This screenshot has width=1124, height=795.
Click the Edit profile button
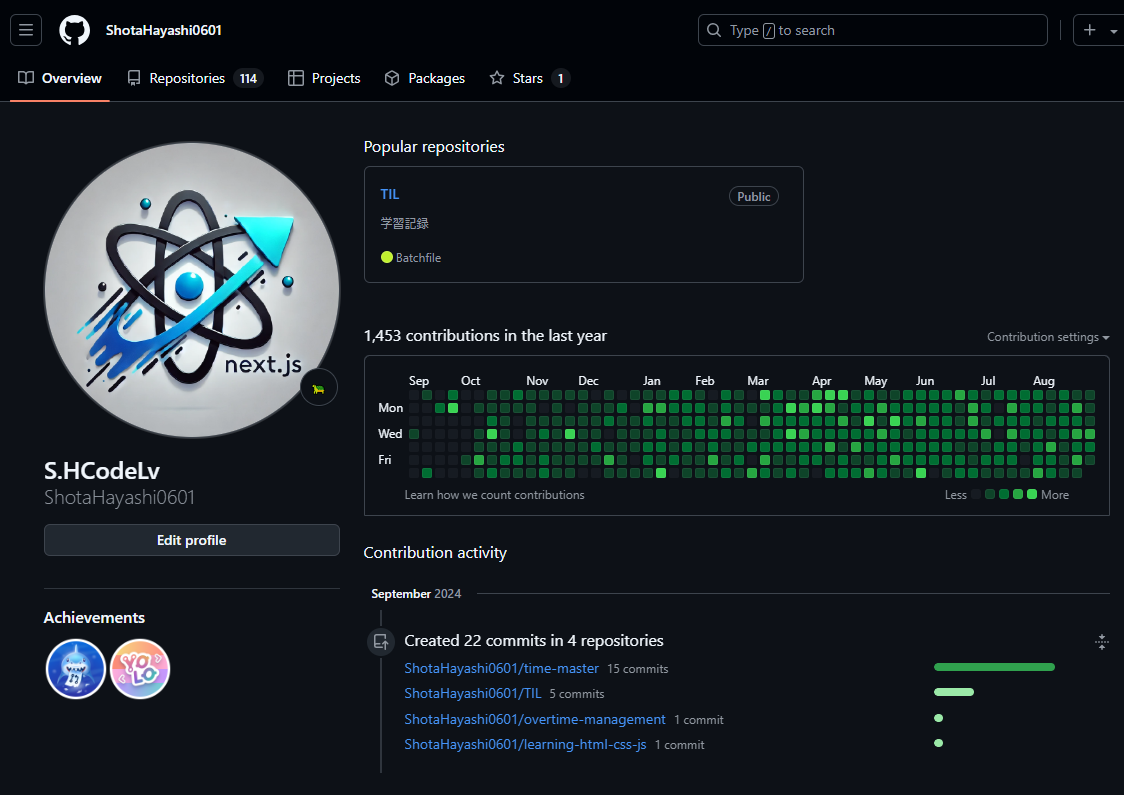191,541
